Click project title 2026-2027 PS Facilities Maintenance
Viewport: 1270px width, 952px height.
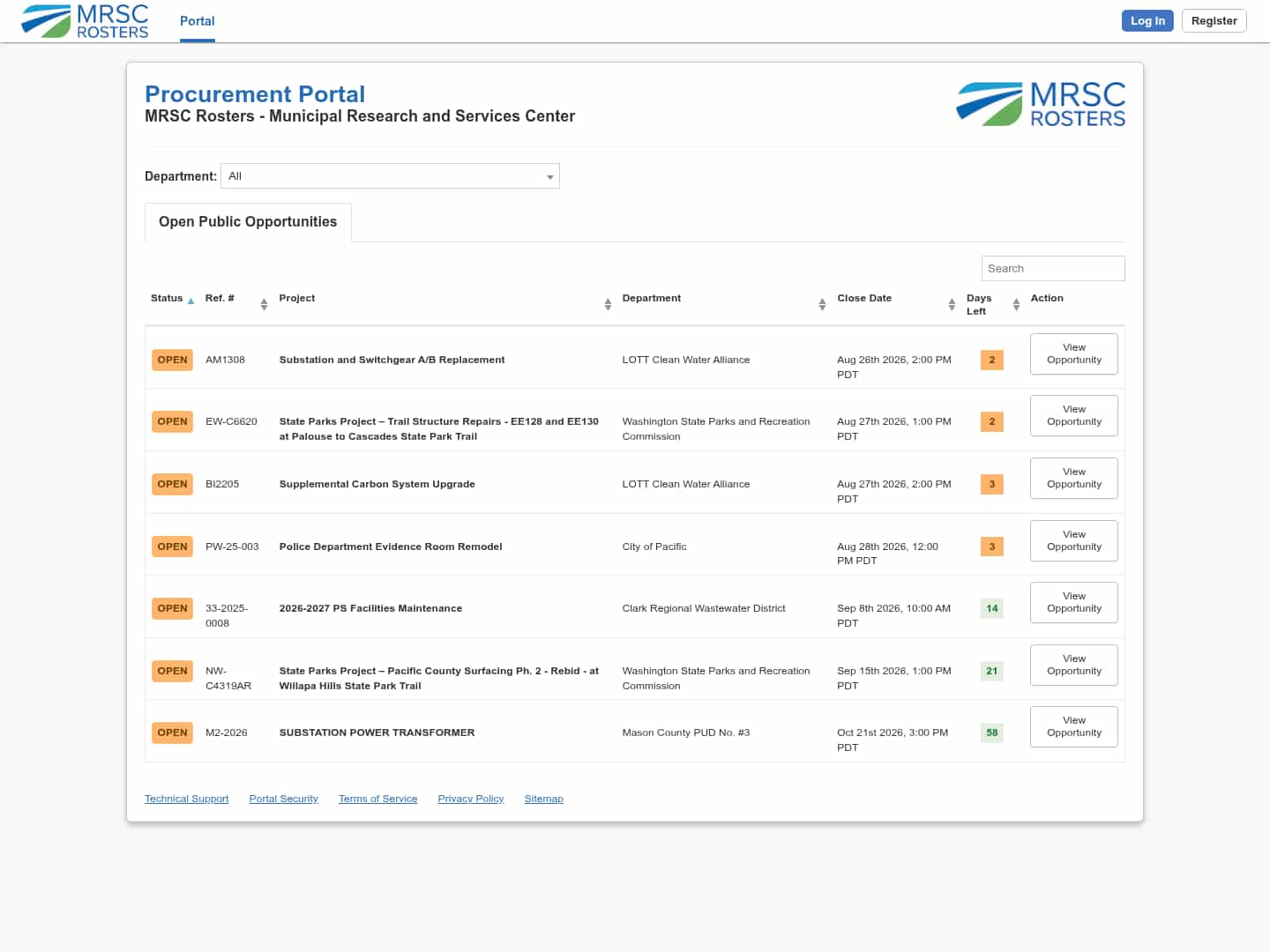pyautogui.click(x=370, y=608)
